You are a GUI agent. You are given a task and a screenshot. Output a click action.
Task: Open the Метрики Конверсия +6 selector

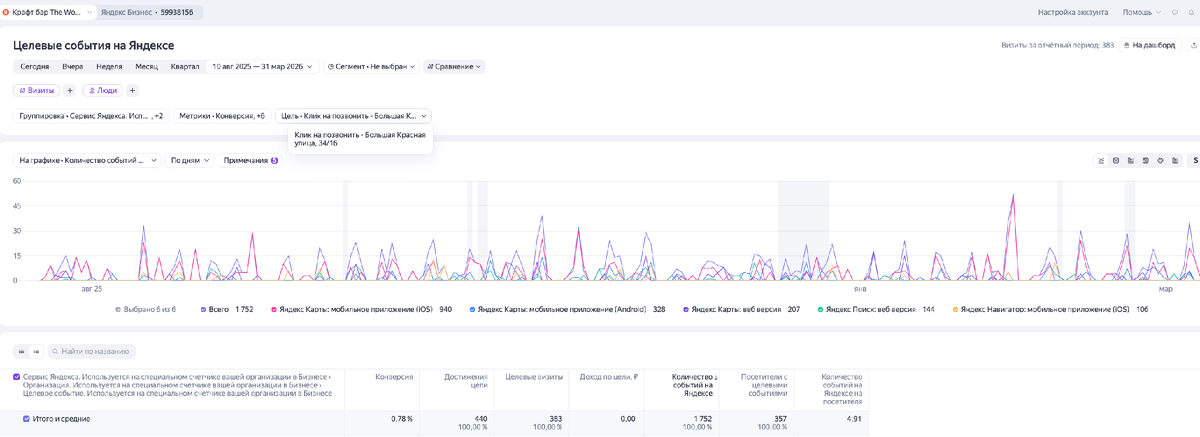pos(222,116)
